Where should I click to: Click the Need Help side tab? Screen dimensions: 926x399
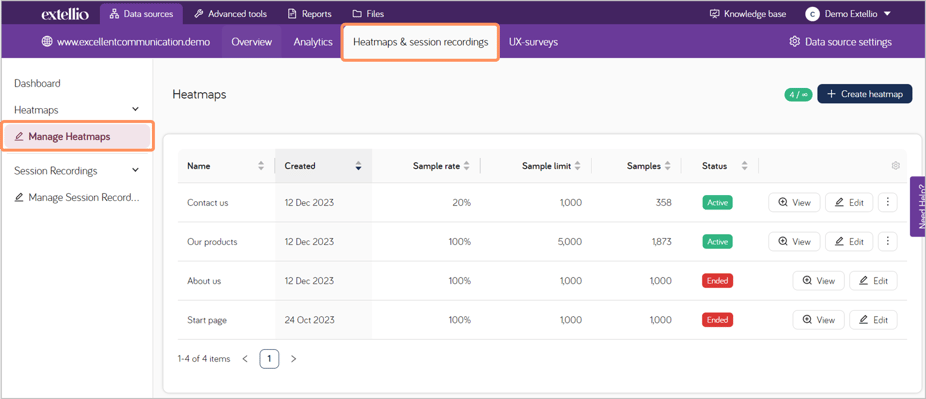click(x=918, y=206)
